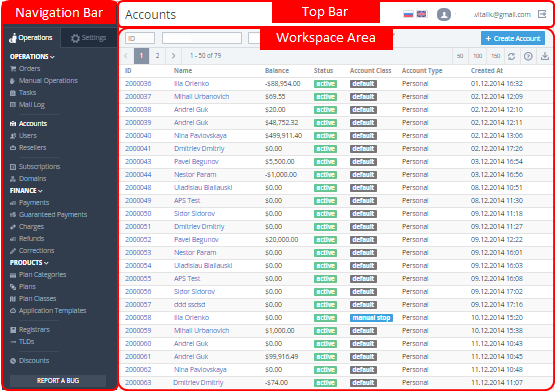
Task: Click the ID filter input field
Action: pos(140,38)
